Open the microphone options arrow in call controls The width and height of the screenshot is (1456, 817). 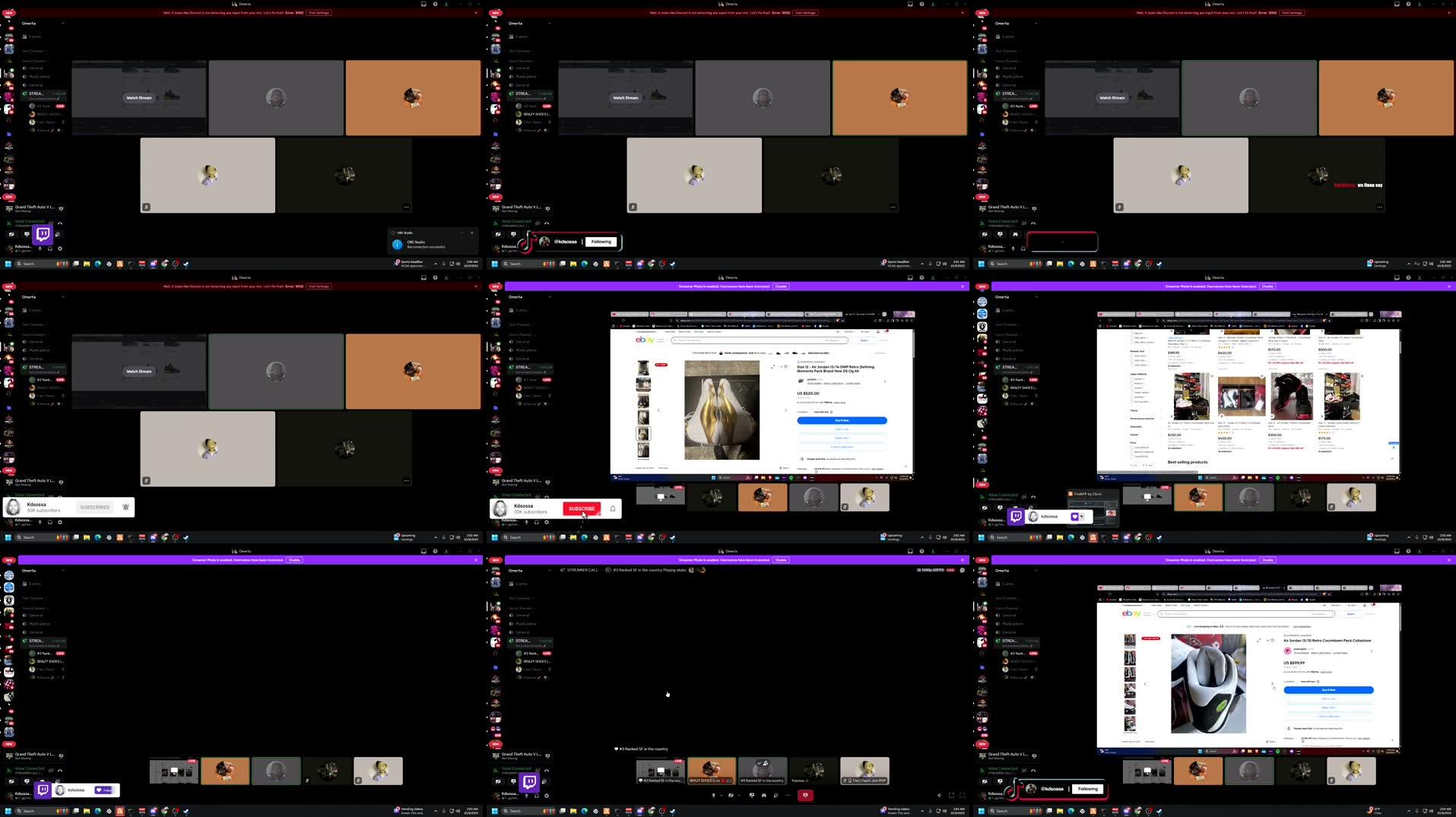[721, 795]
